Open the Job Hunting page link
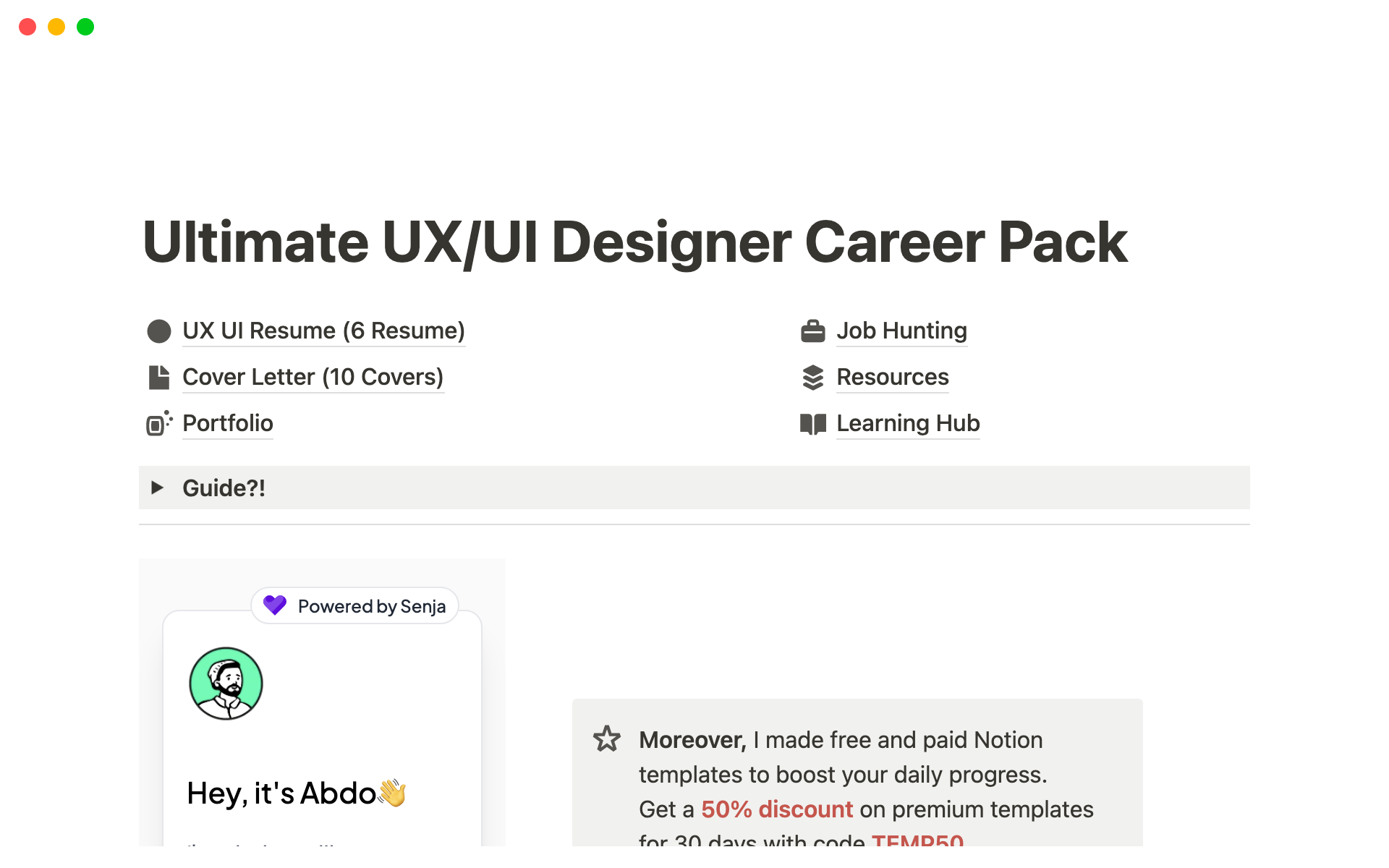The image size is (1389, 868). 901,331
